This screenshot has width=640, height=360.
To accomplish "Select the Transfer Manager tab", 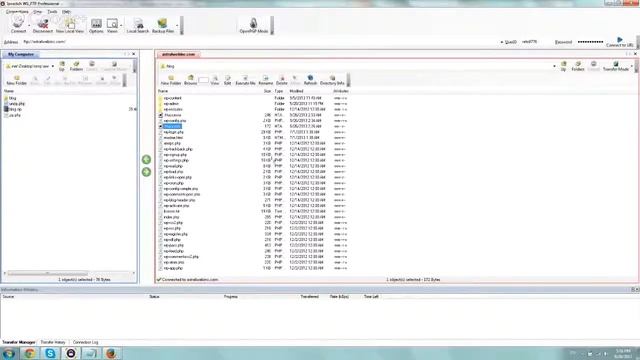I will coord(19,342).
